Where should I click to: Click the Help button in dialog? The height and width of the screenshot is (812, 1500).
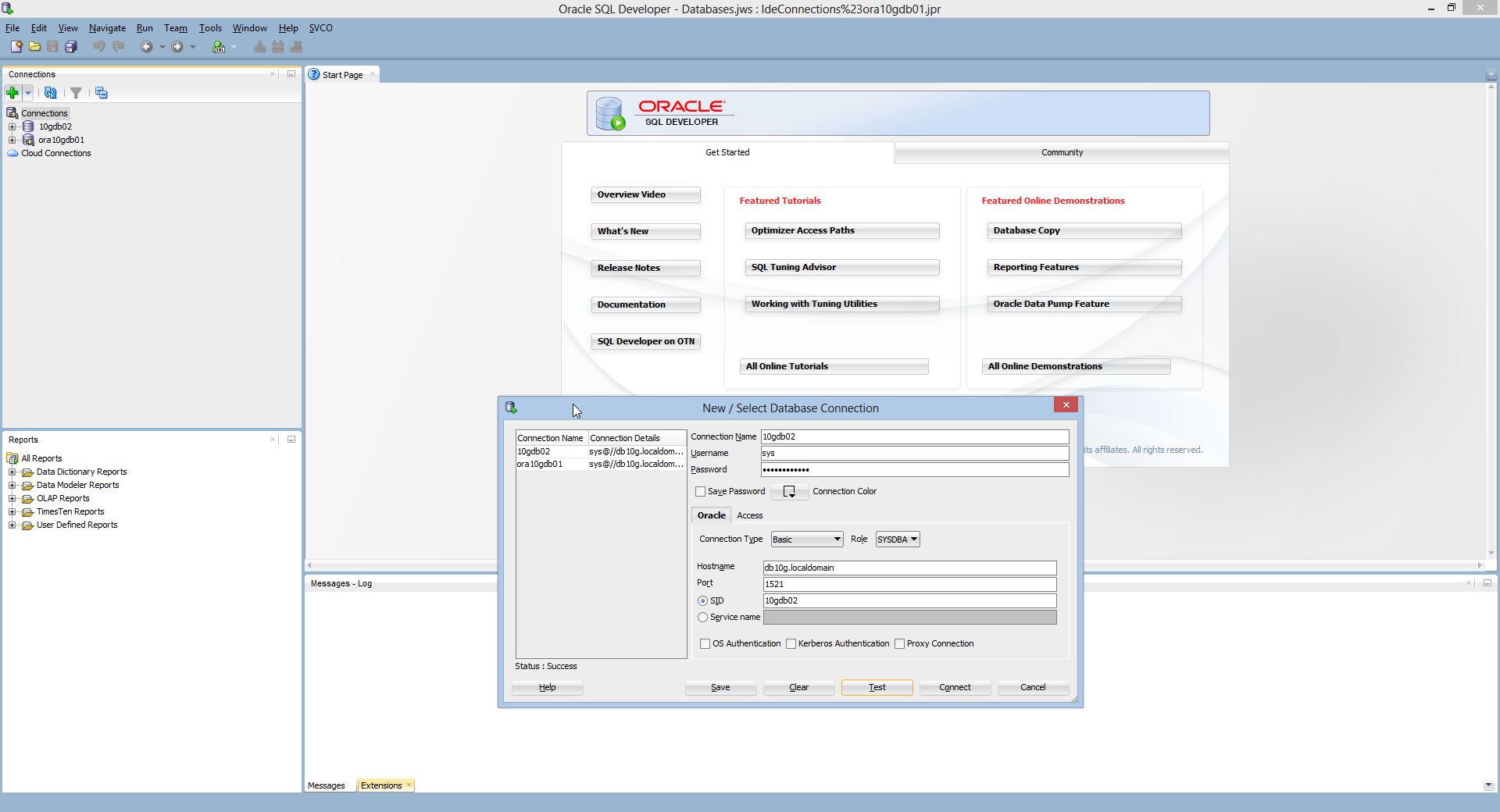tap(548, 688)
